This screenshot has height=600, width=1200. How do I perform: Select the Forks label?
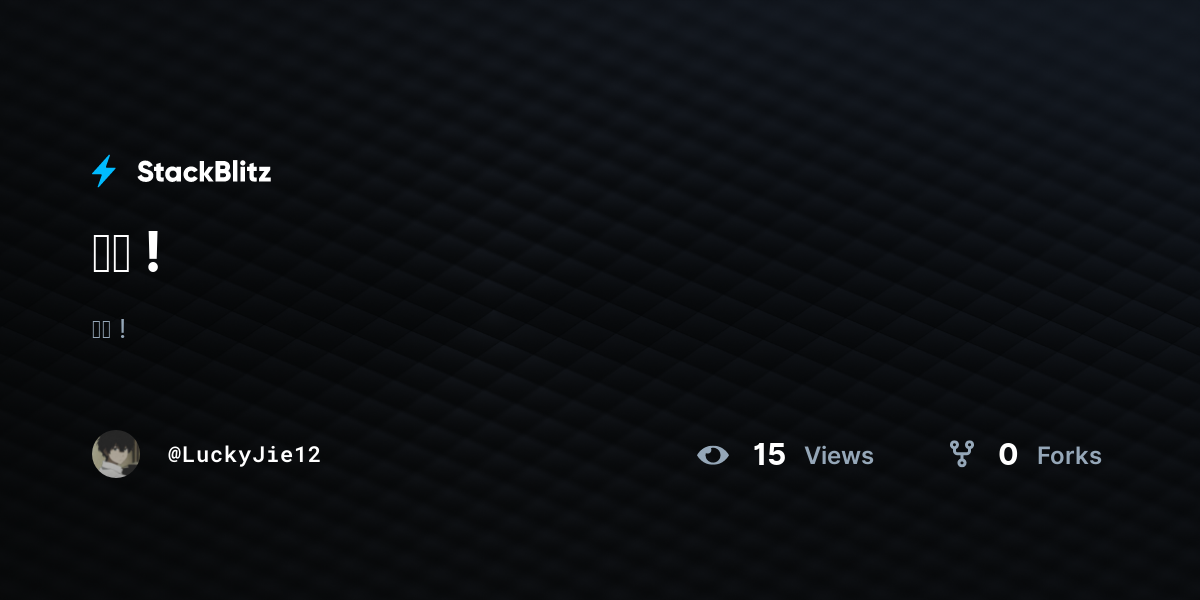click(x=1069, y=456)
